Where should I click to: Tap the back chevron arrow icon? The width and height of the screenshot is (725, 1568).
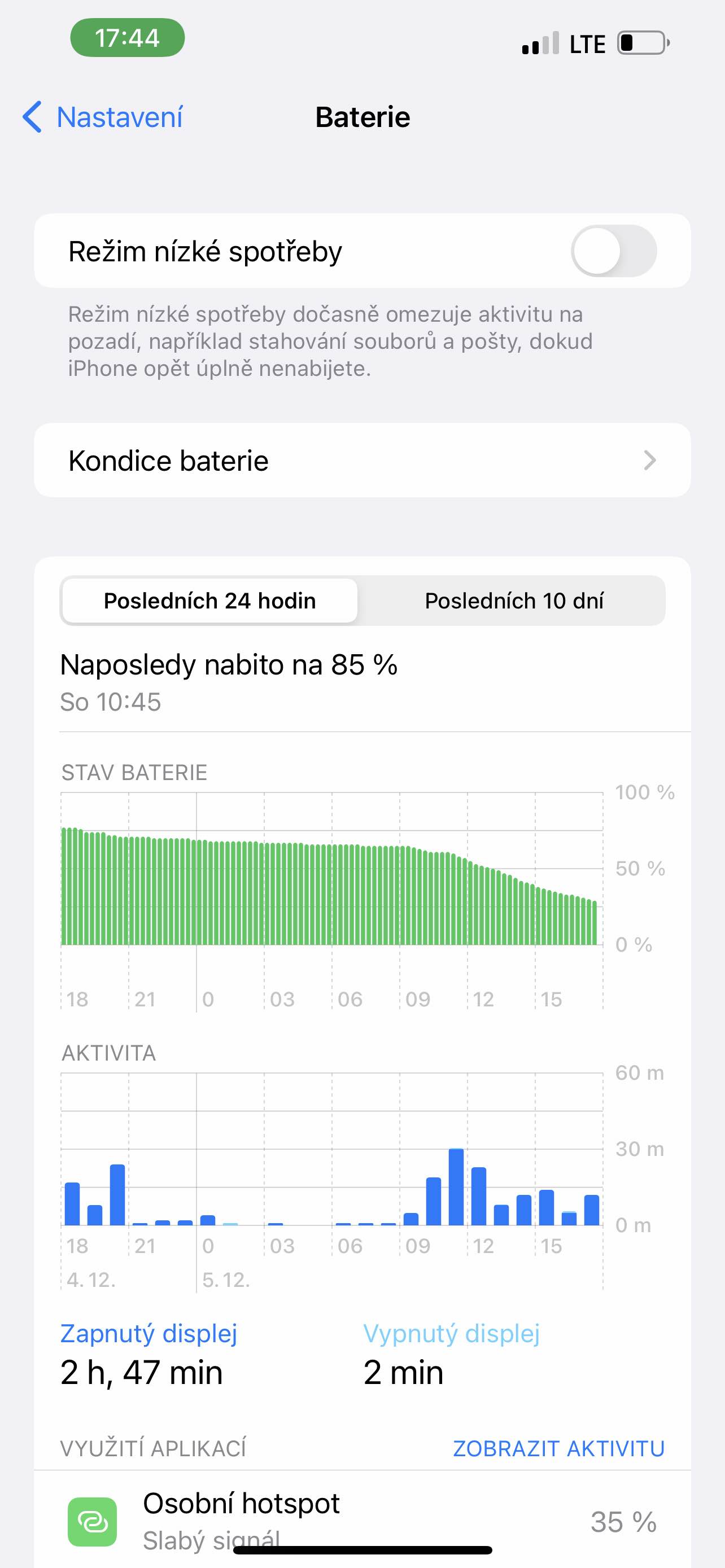pyautogui.click(x=32, y=117)
